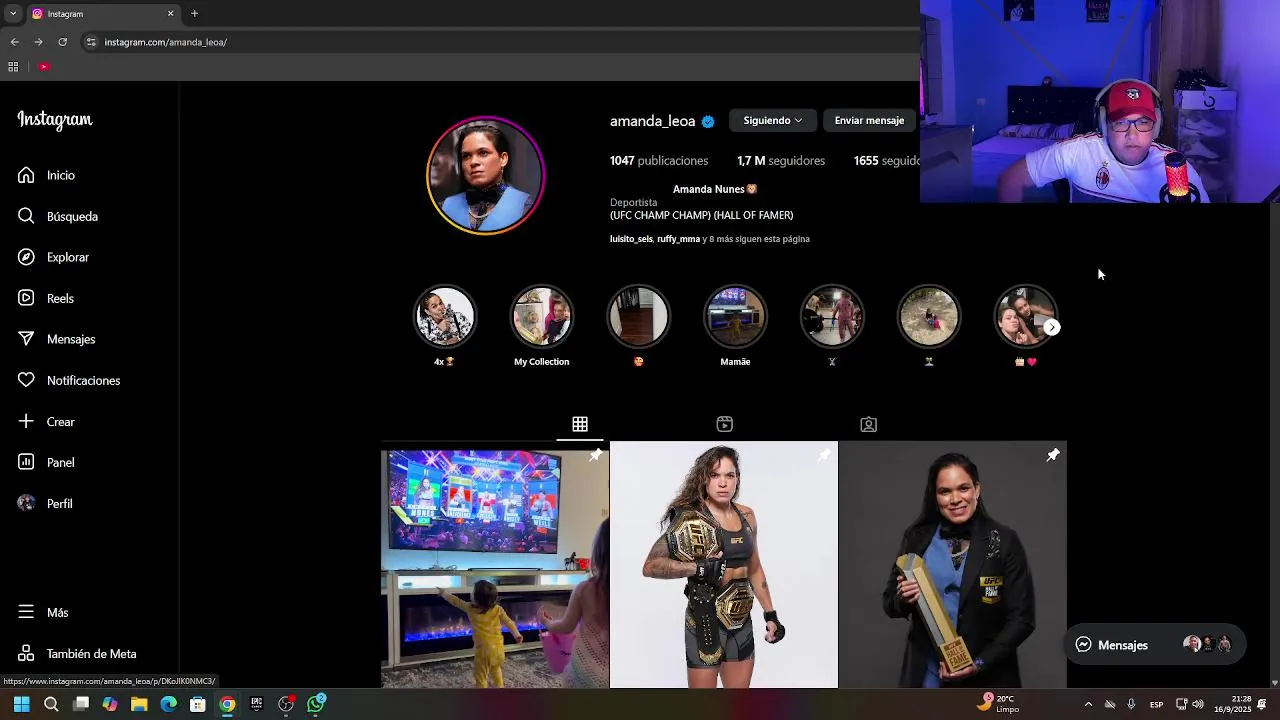Click Crear to make a new post
1280x720 pixels.
pos(46,421)
